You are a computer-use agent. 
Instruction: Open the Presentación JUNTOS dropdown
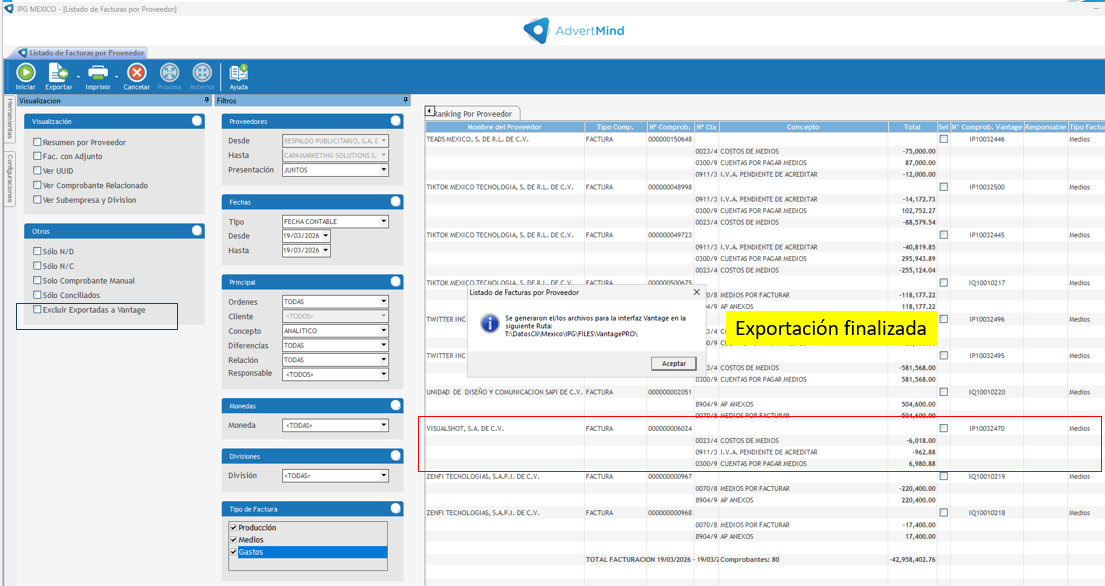(x=384, y=170)
